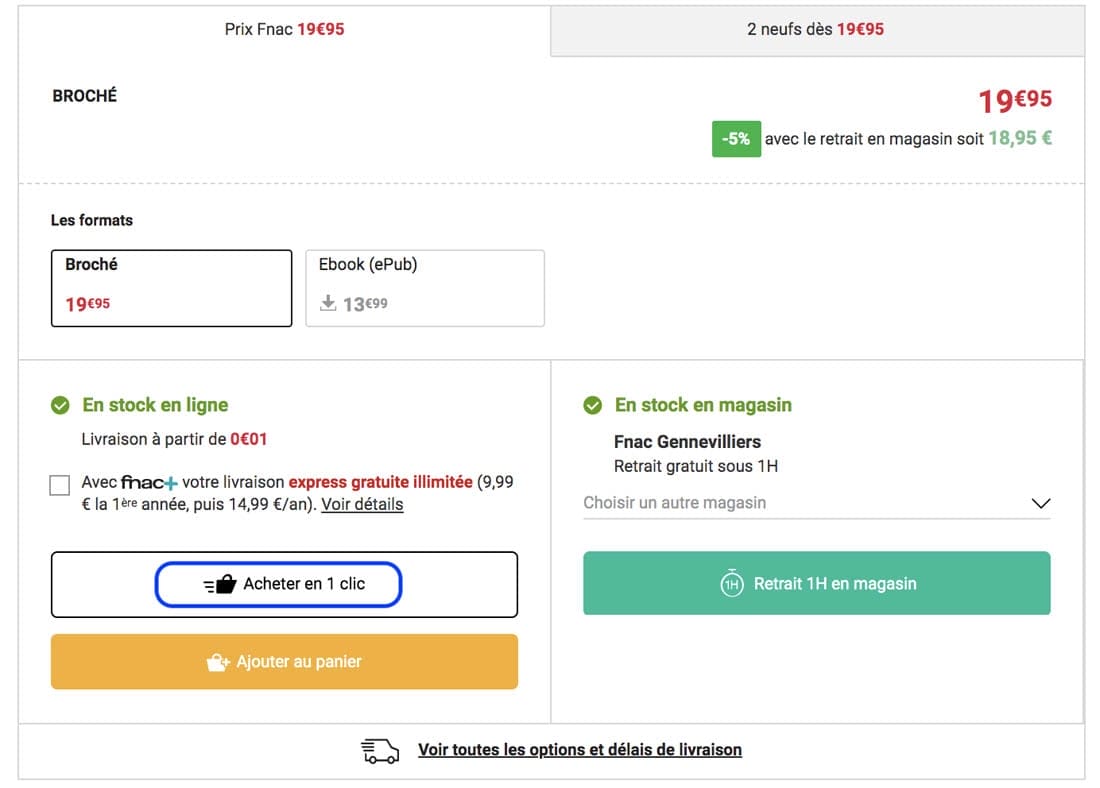Viewport: 1100px width, 788px height.
Task: Expand the store list using the chevron arrow
Action: click(1040, 503)
